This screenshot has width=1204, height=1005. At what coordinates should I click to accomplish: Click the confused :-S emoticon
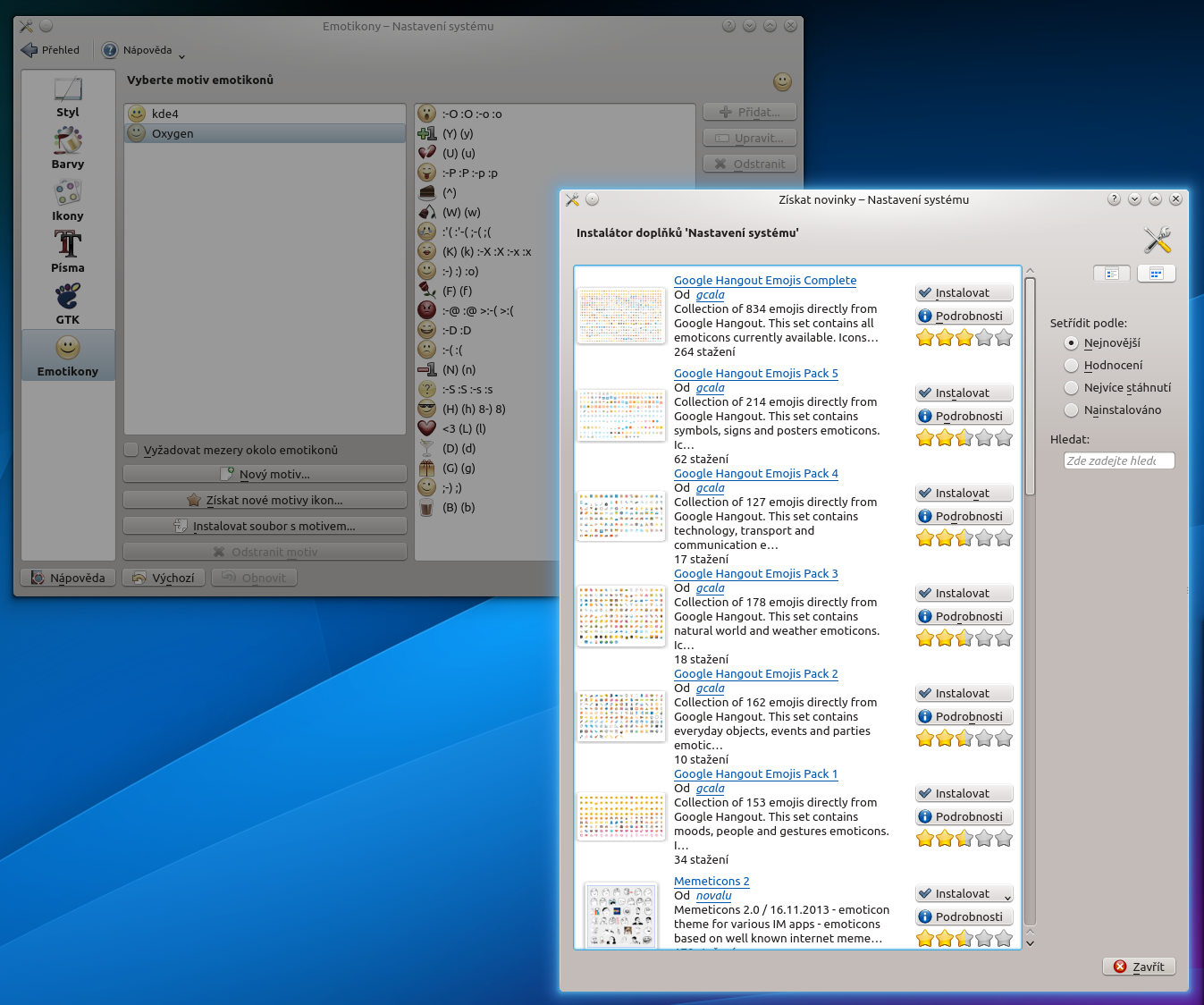(427, 389)
